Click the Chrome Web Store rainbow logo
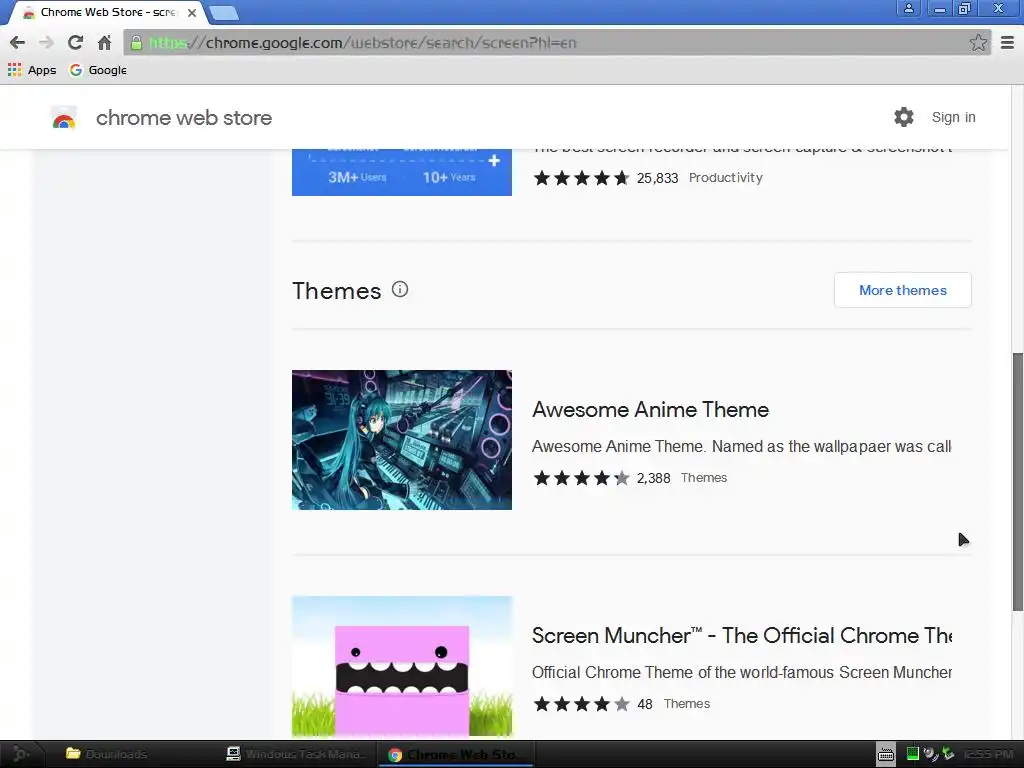1024x768 pixels. [64, 118]
